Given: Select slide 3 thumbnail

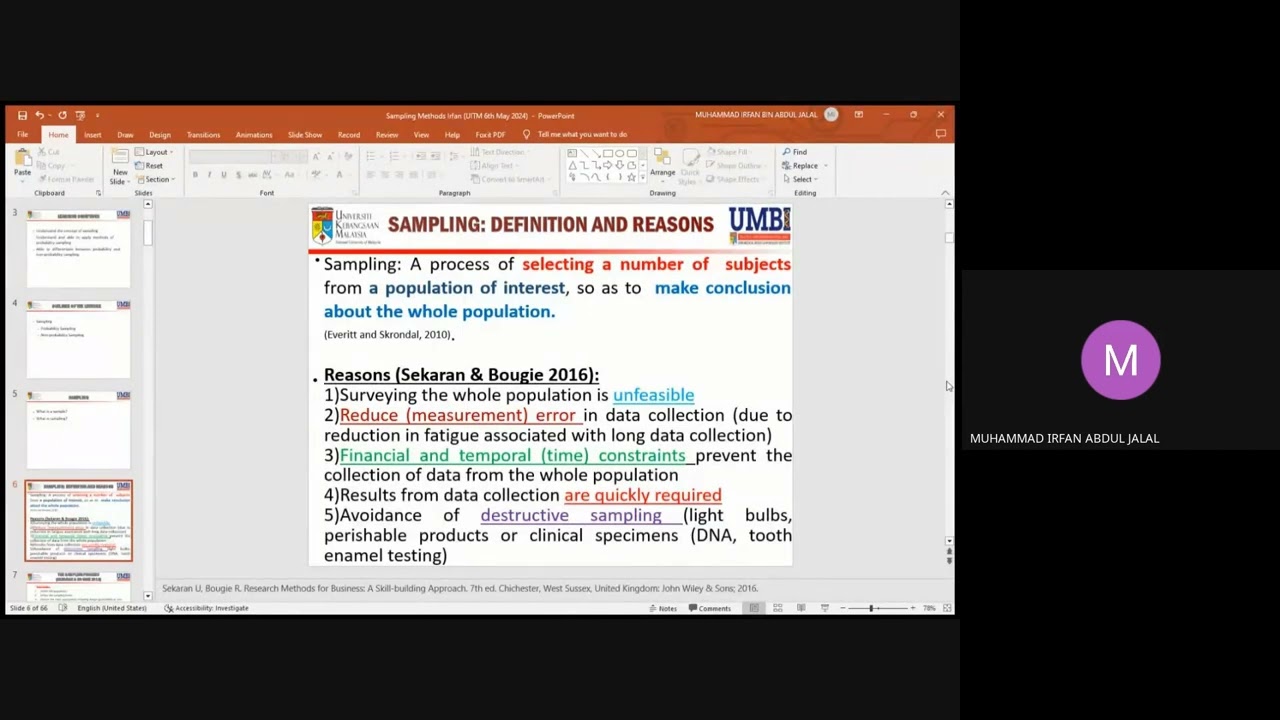Looking at the screenshot, I should pyautogui.click(x=78, y=248).
